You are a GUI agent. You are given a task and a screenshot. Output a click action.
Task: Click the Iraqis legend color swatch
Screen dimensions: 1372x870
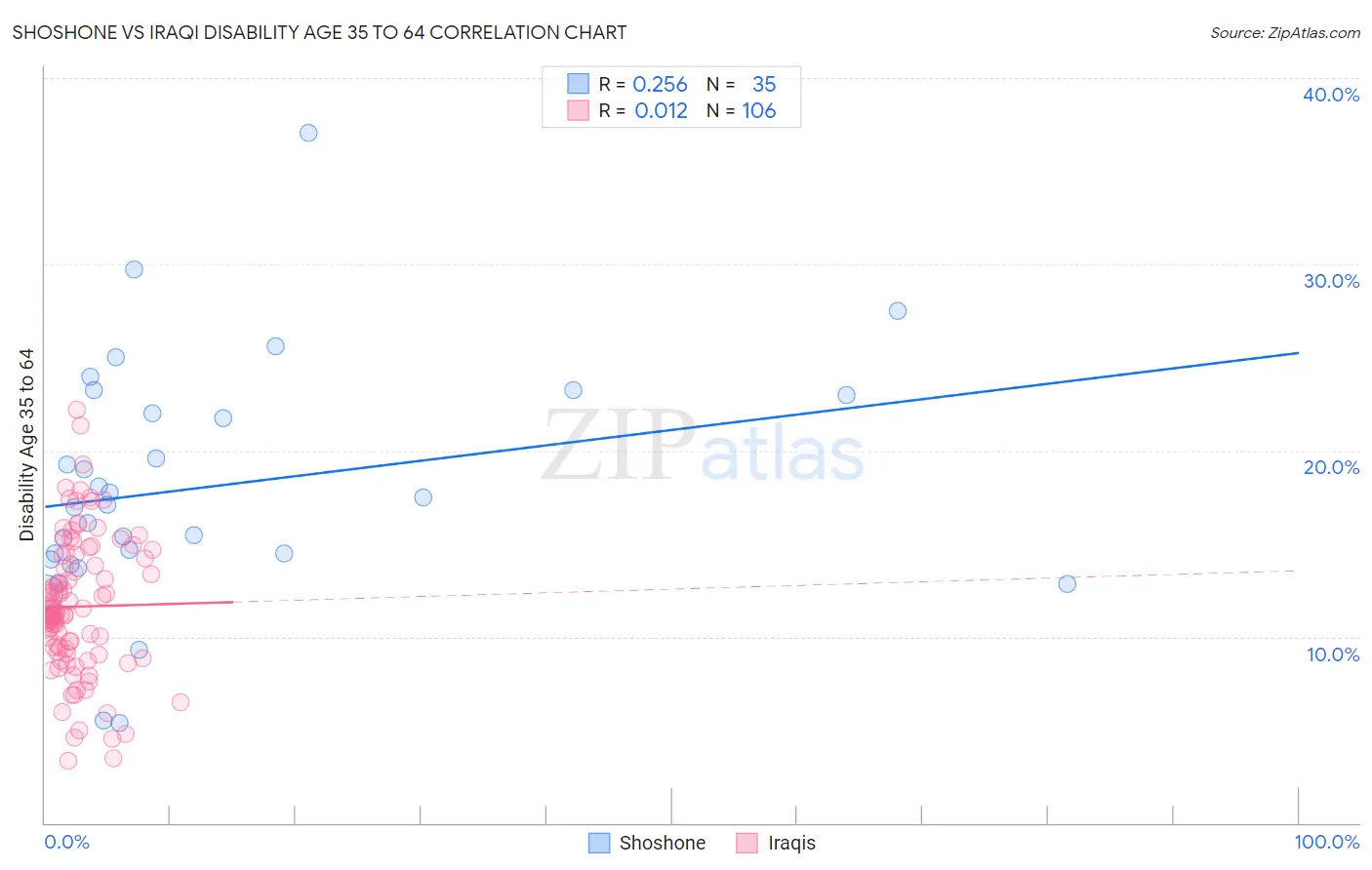[x=747, y=843]
